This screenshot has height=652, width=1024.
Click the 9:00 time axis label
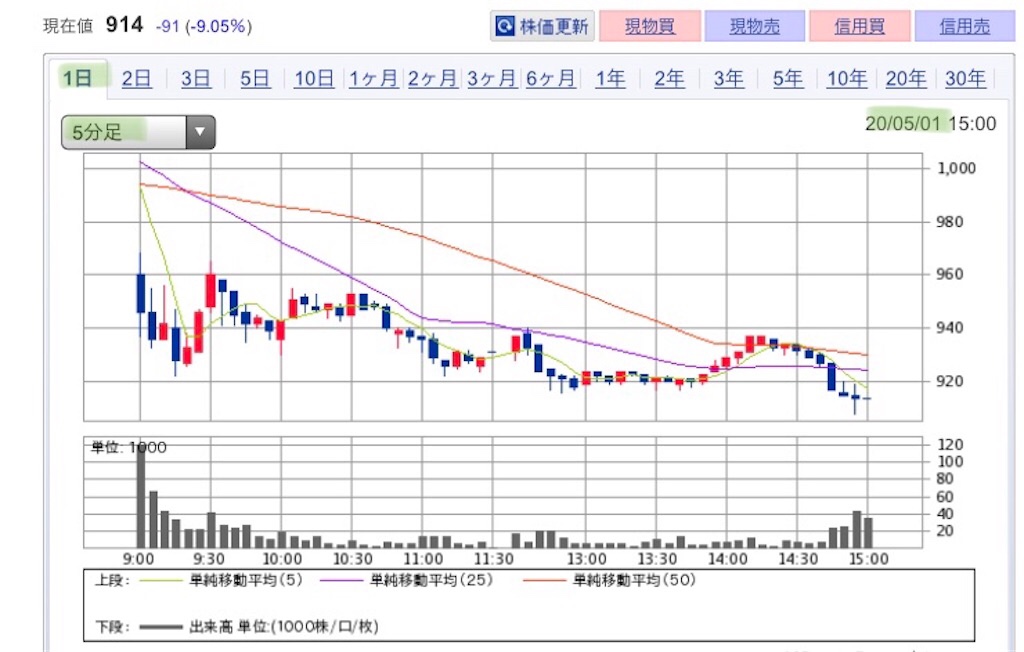pos(138,559)
